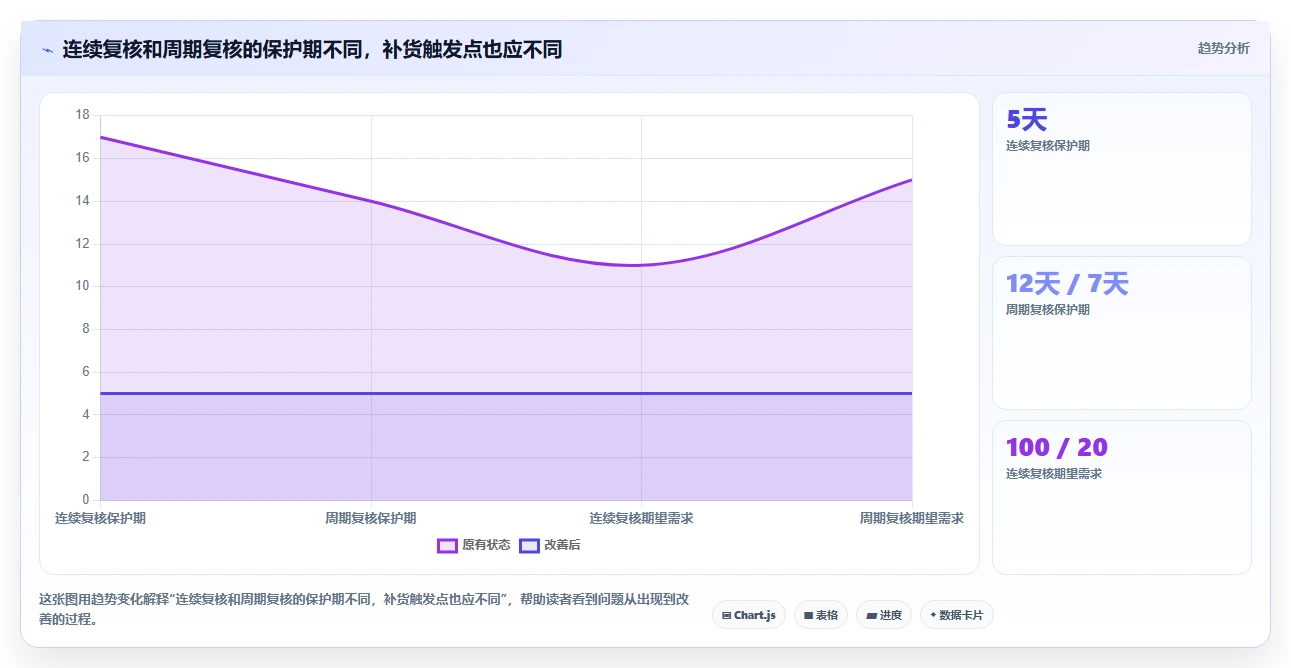Viewport: 1291px width, 668px height.
Task: Click the chart title about 补货触发点
Action: point(312,49)
